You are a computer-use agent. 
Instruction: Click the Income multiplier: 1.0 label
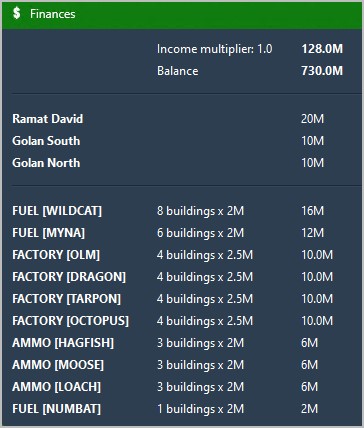pyautogui.click(x=215, y=49)
